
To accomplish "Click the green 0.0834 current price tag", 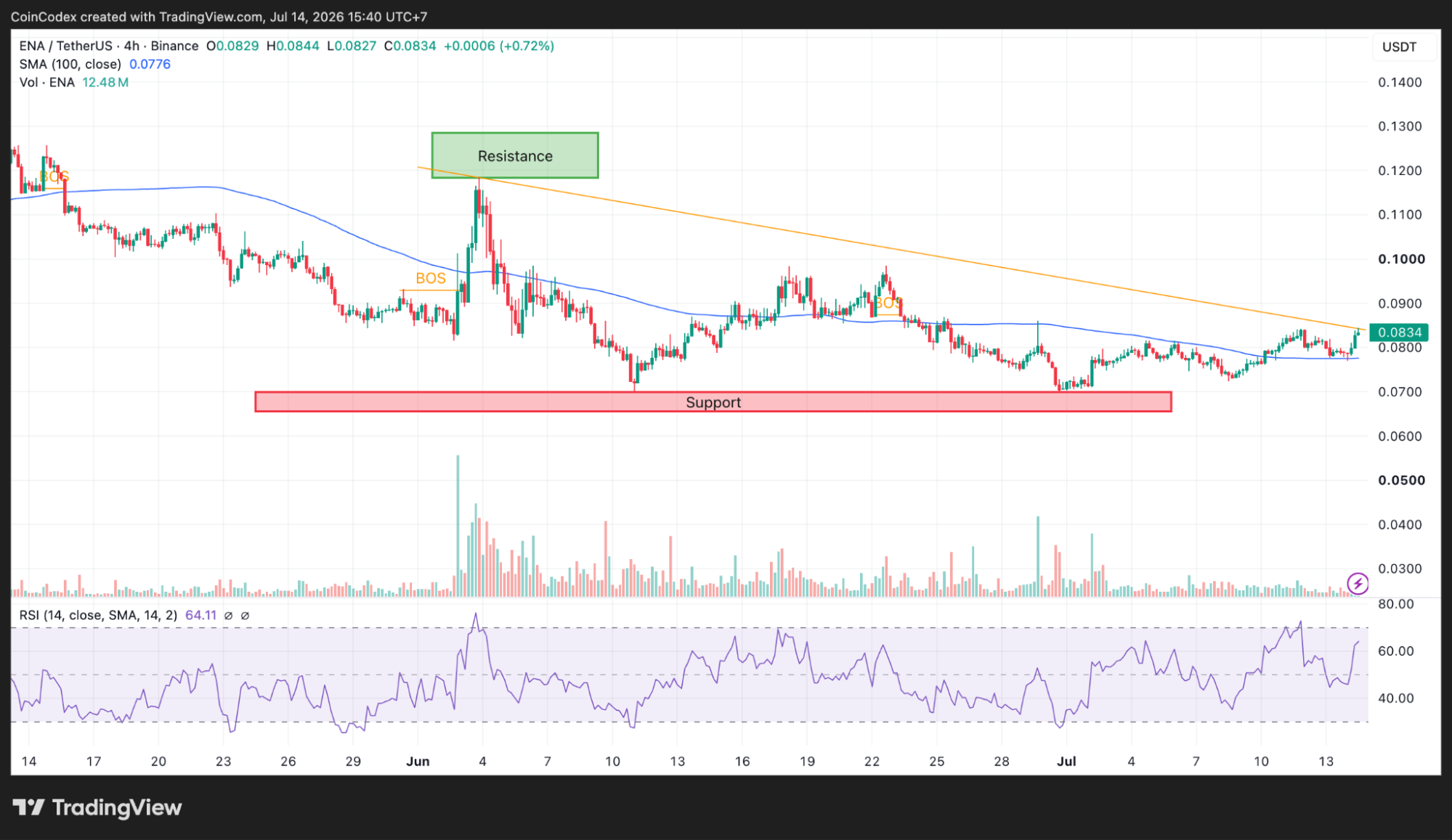I will click(x=1399, y=333).
